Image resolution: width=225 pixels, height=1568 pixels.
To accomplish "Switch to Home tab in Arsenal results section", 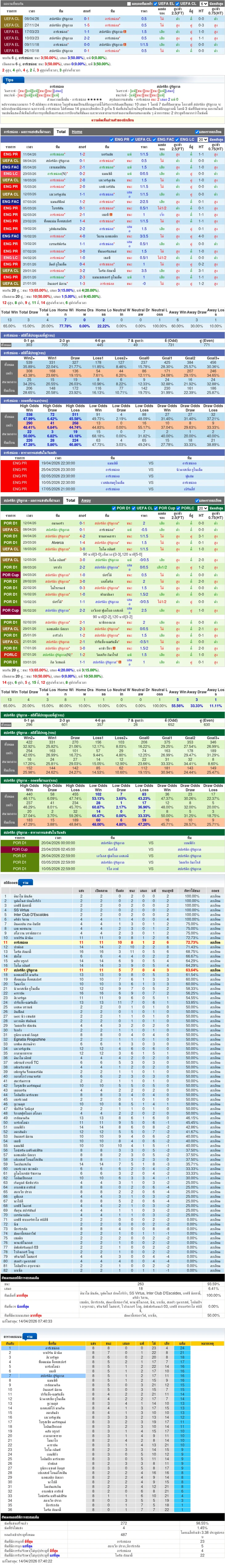I will [77, 132].
